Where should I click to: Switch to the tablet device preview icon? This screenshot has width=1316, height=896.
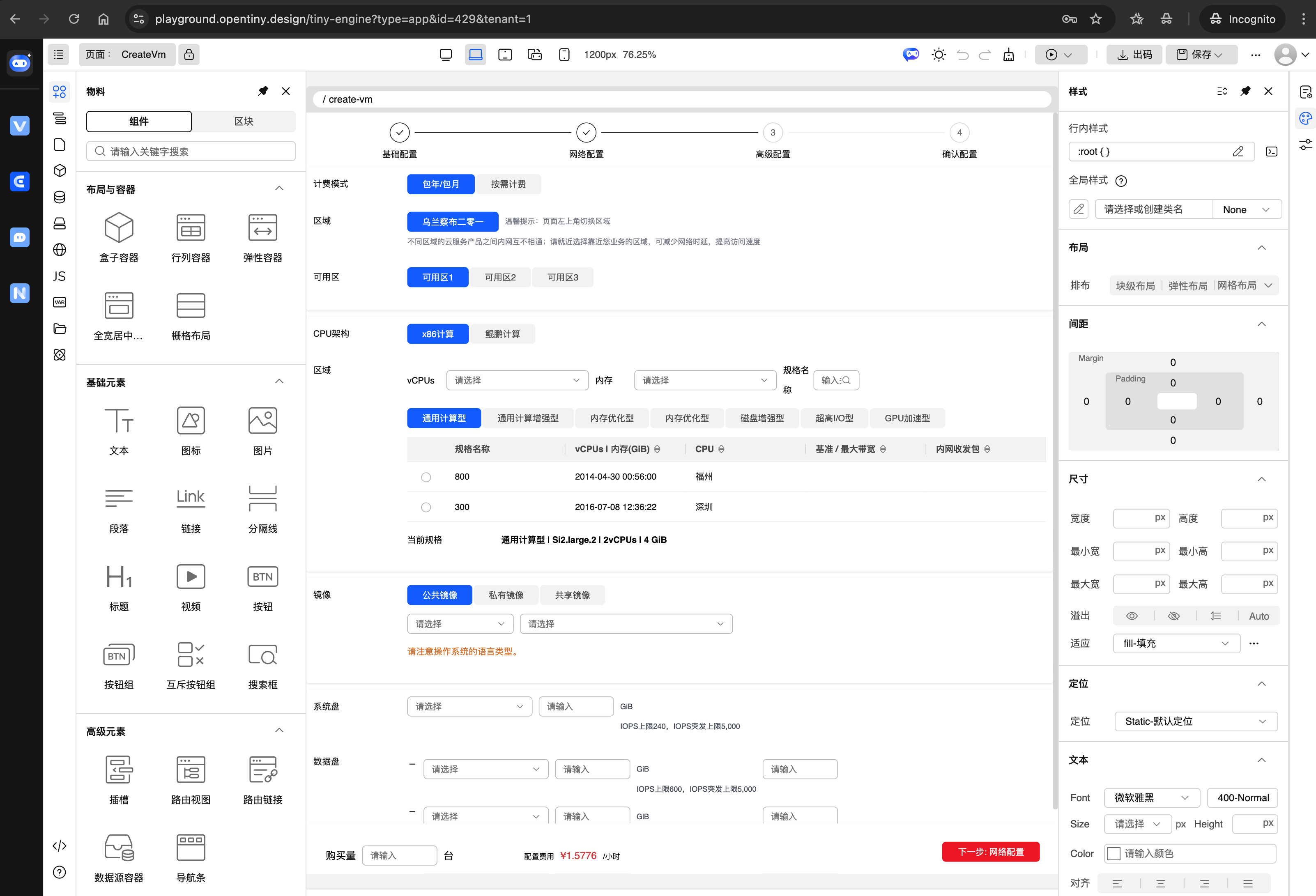[504, 54]
